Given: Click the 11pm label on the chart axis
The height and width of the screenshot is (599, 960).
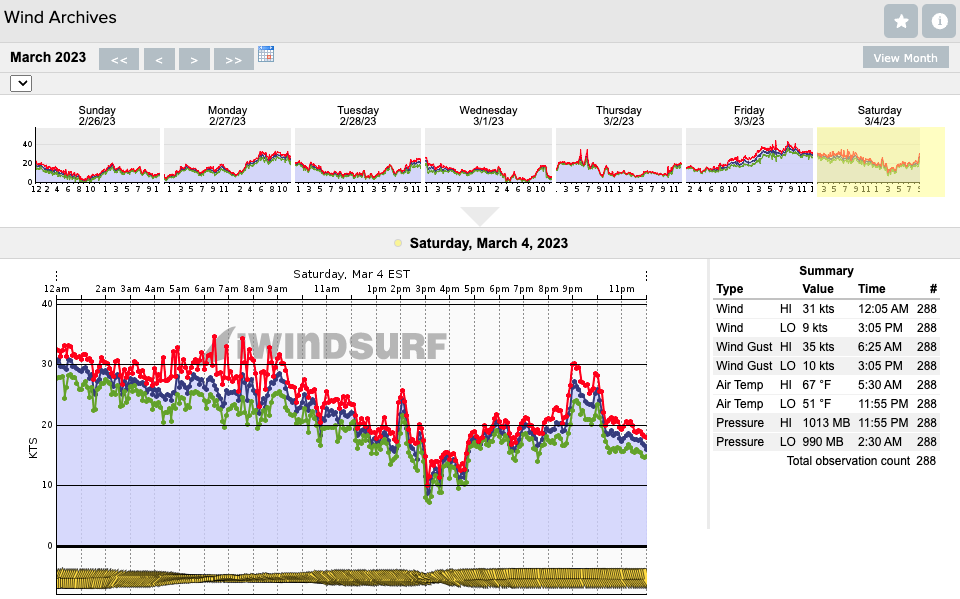Looking at the screenshot, I should tap(621, 288).
